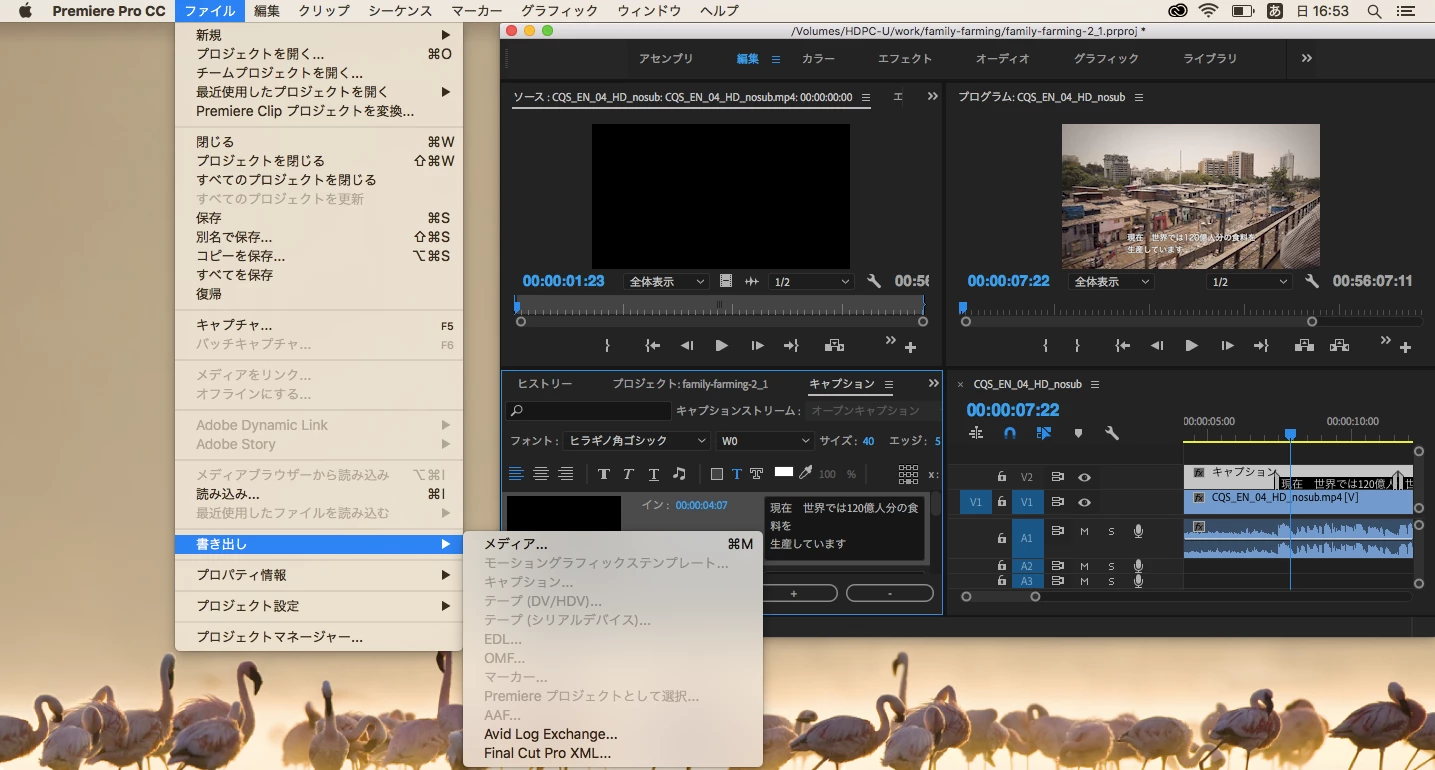Viewport: 1435px width, 770px height.
Task: Switch to カラー workspace tab
Action: [x=818, y=59]
